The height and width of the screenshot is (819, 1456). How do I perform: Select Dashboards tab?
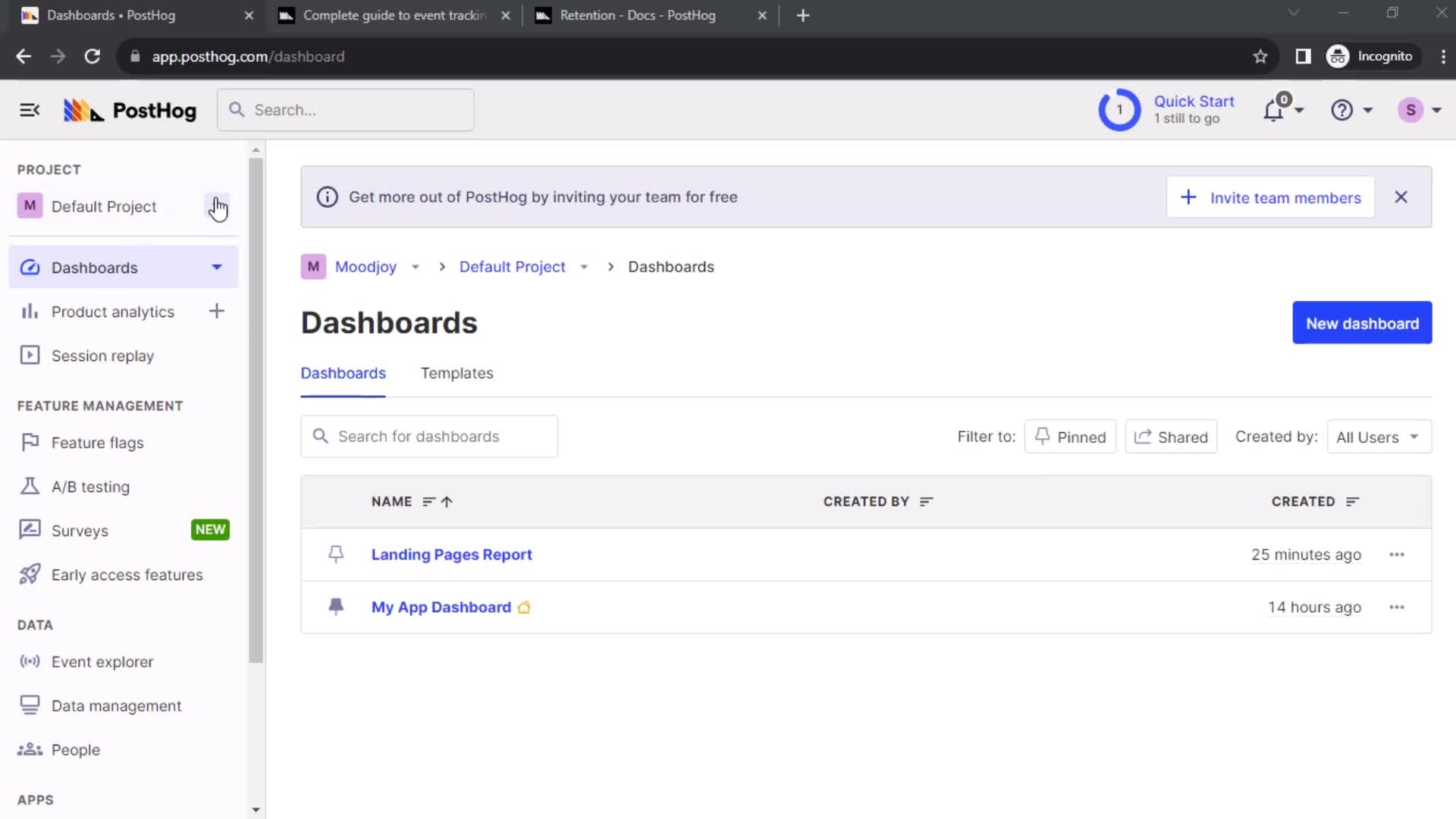point(343,372)
